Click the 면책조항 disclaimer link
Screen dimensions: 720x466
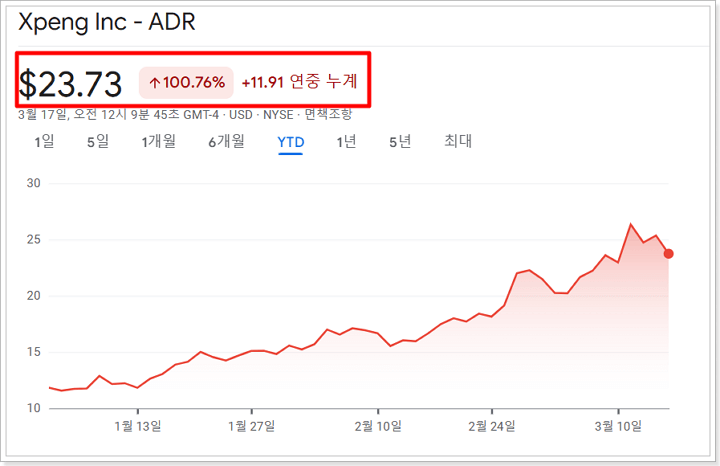[328, 114]
